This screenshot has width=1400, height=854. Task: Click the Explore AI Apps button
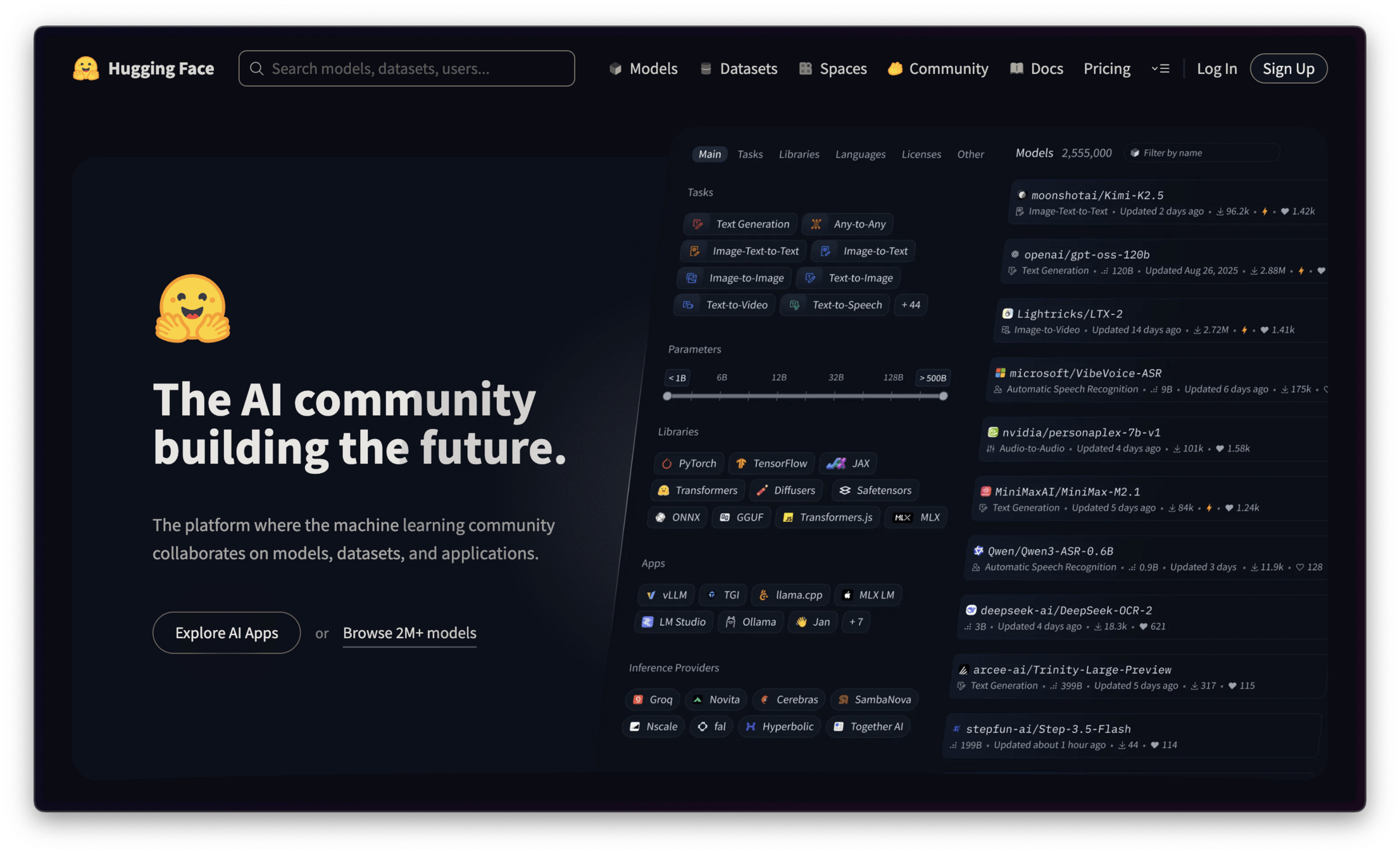tap(227, 633)
